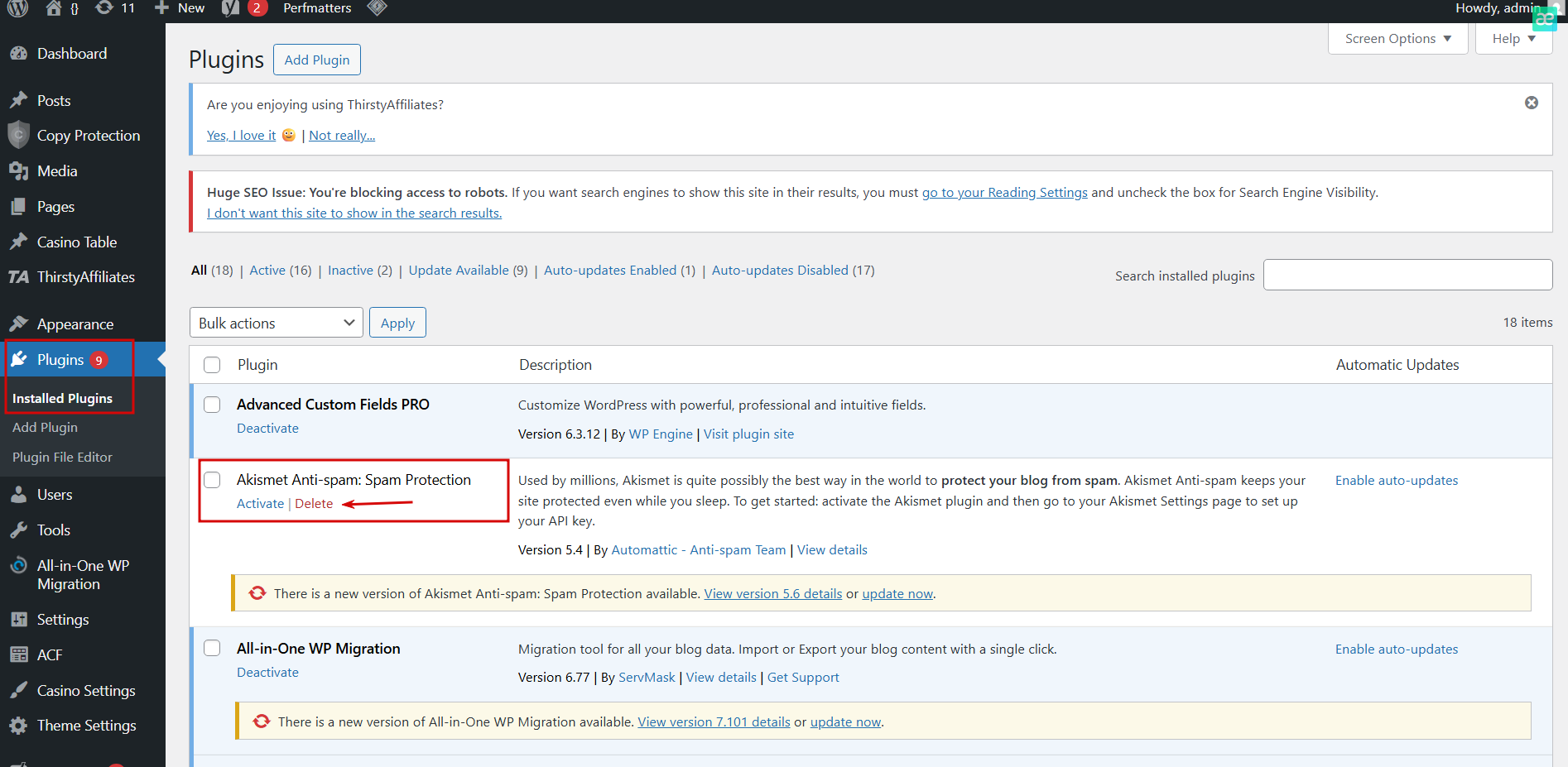Click the Users icon in sidebar
The height and width of the screenshot is (767, 1568).
18,495
